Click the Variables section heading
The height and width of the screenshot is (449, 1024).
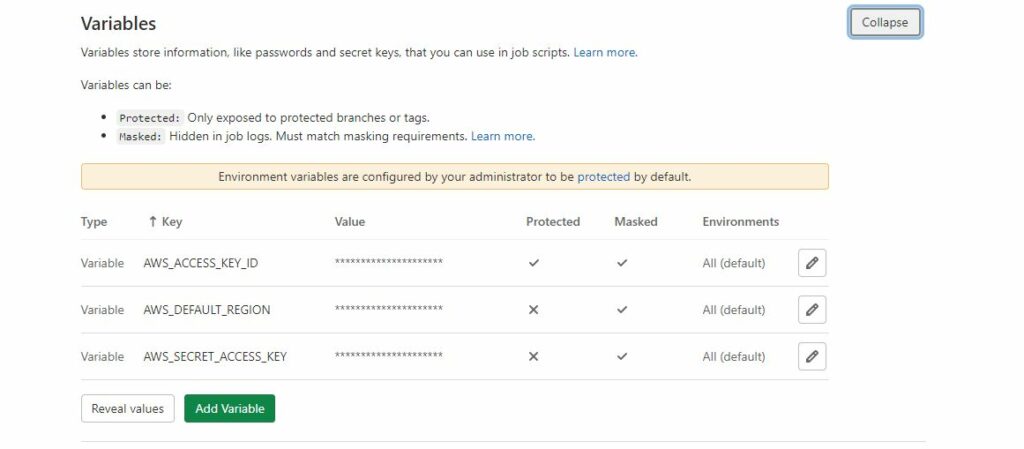pyautogui.click(x=118, y=23)
